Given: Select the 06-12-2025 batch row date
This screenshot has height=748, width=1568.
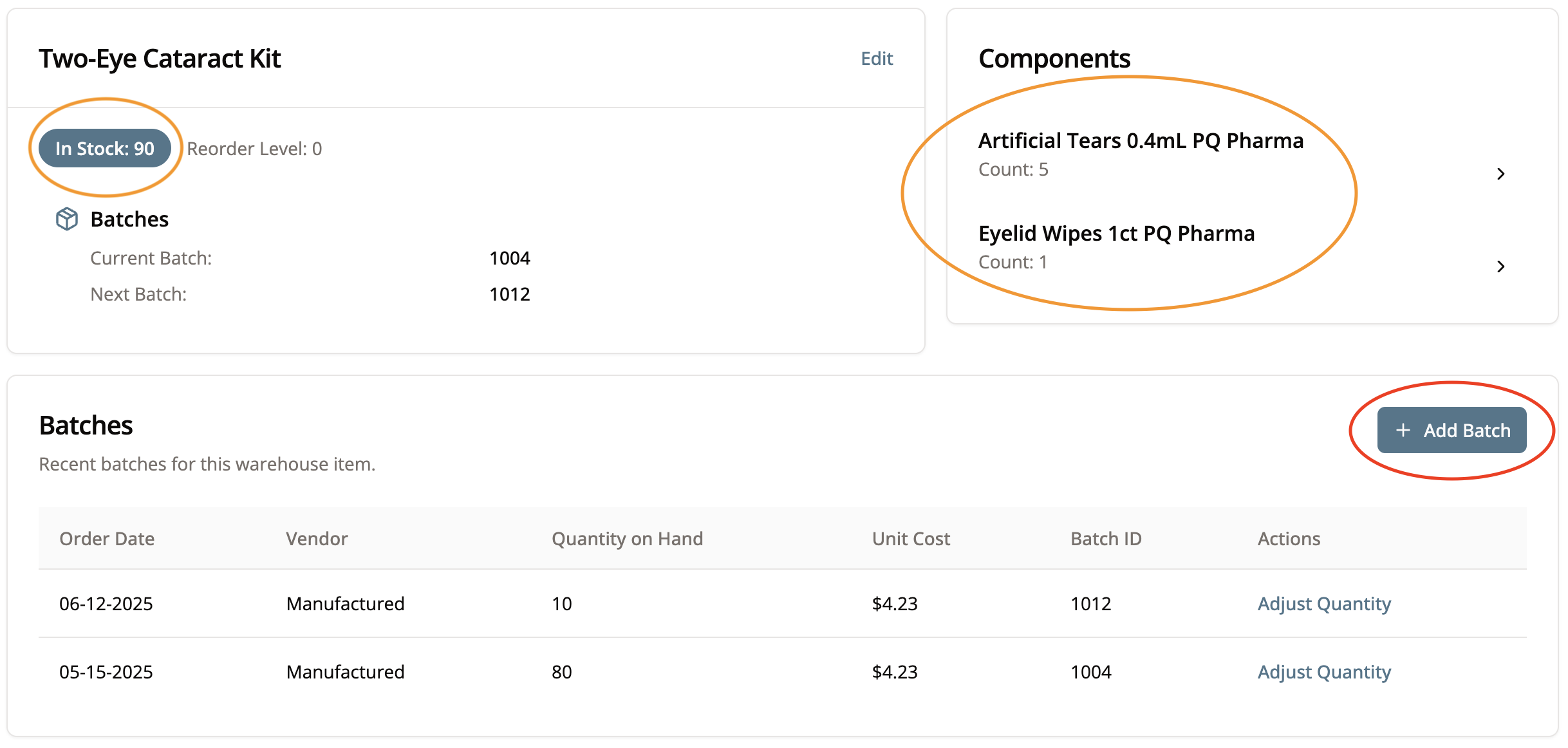Looking at the screenshot, I should (x=106, y=604).
